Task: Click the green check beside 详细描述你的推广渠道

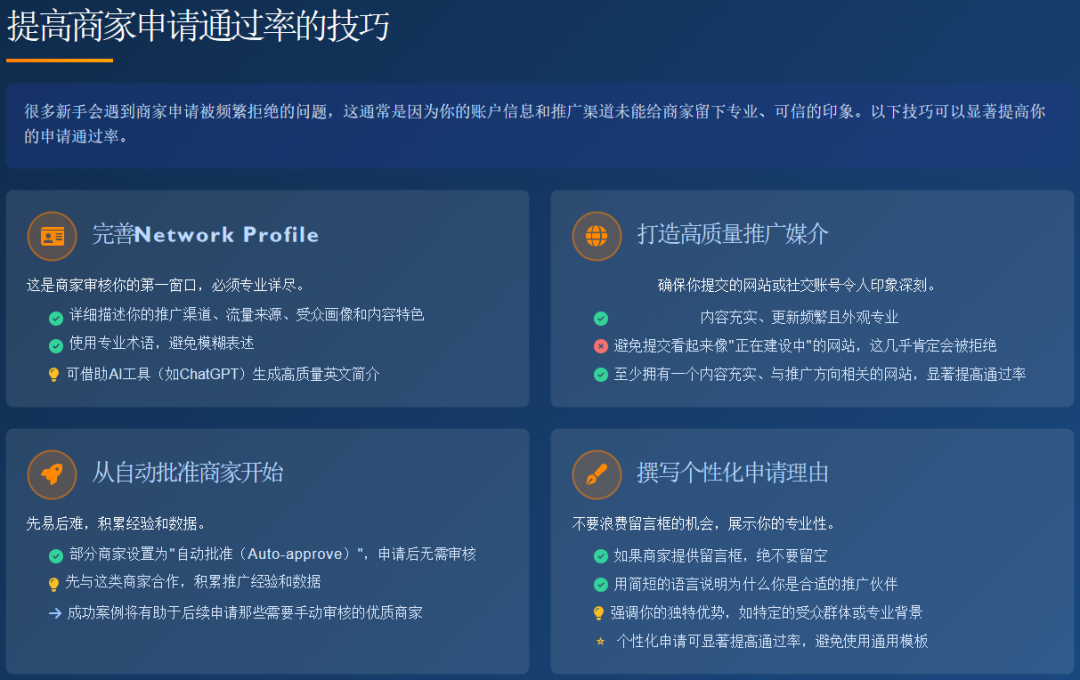Action: (55, 317)
